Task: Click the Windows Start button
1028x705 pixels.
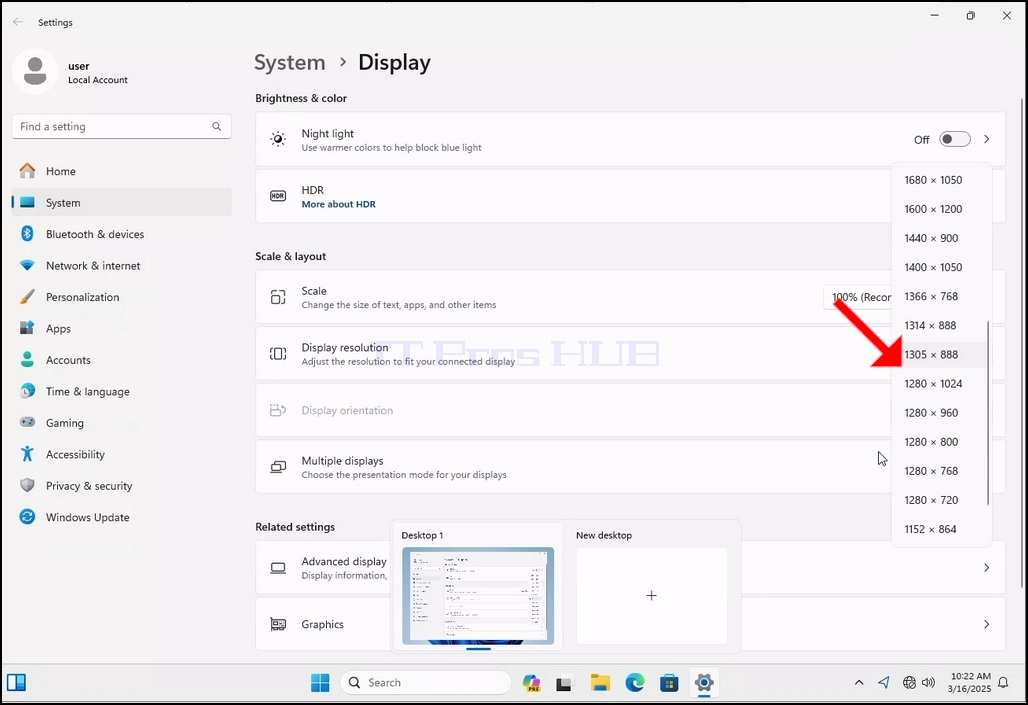Action: click(320, 683)
